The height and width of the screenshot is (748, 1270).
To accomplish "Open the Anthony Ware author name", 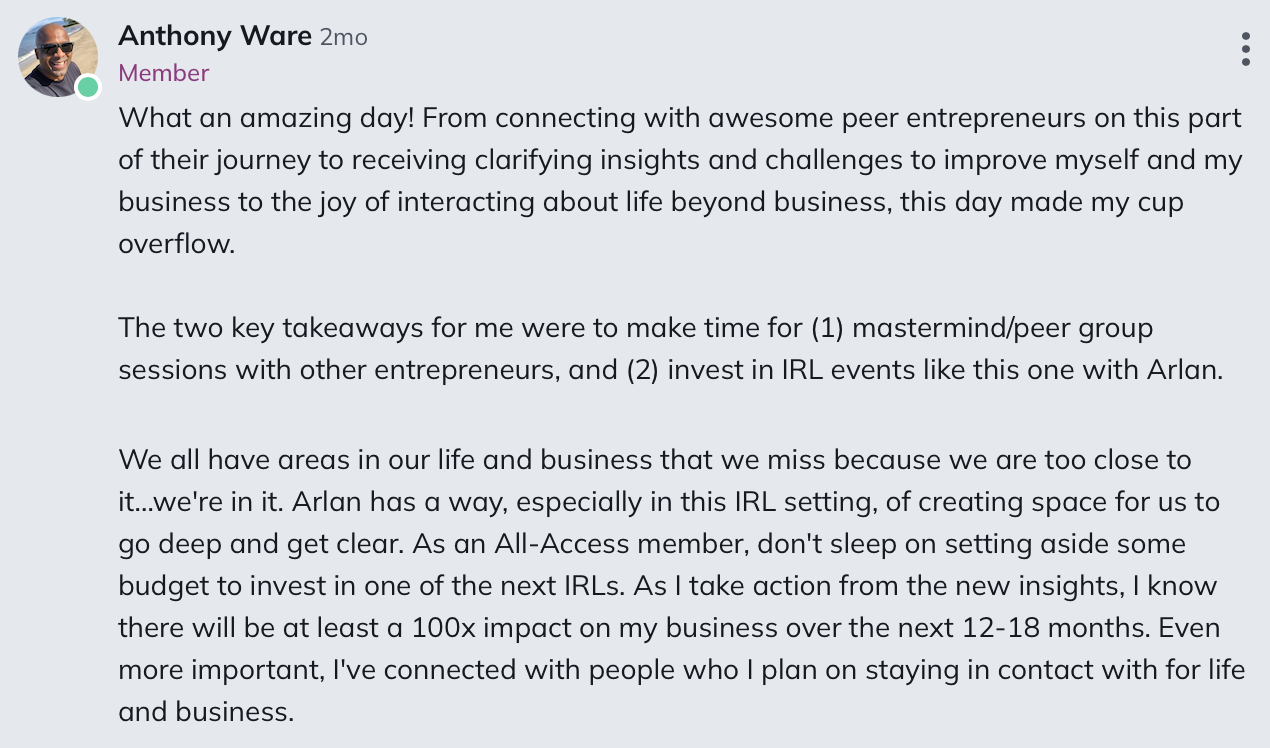I will (x=215, y=36).
